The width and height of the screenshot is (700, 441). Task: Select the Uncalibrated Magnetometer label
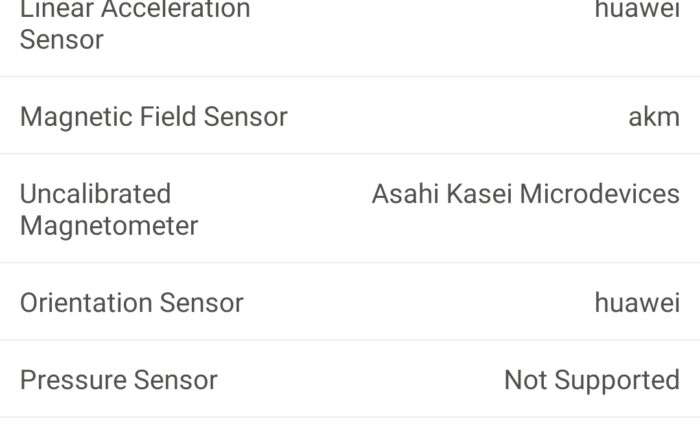(109, 209)
